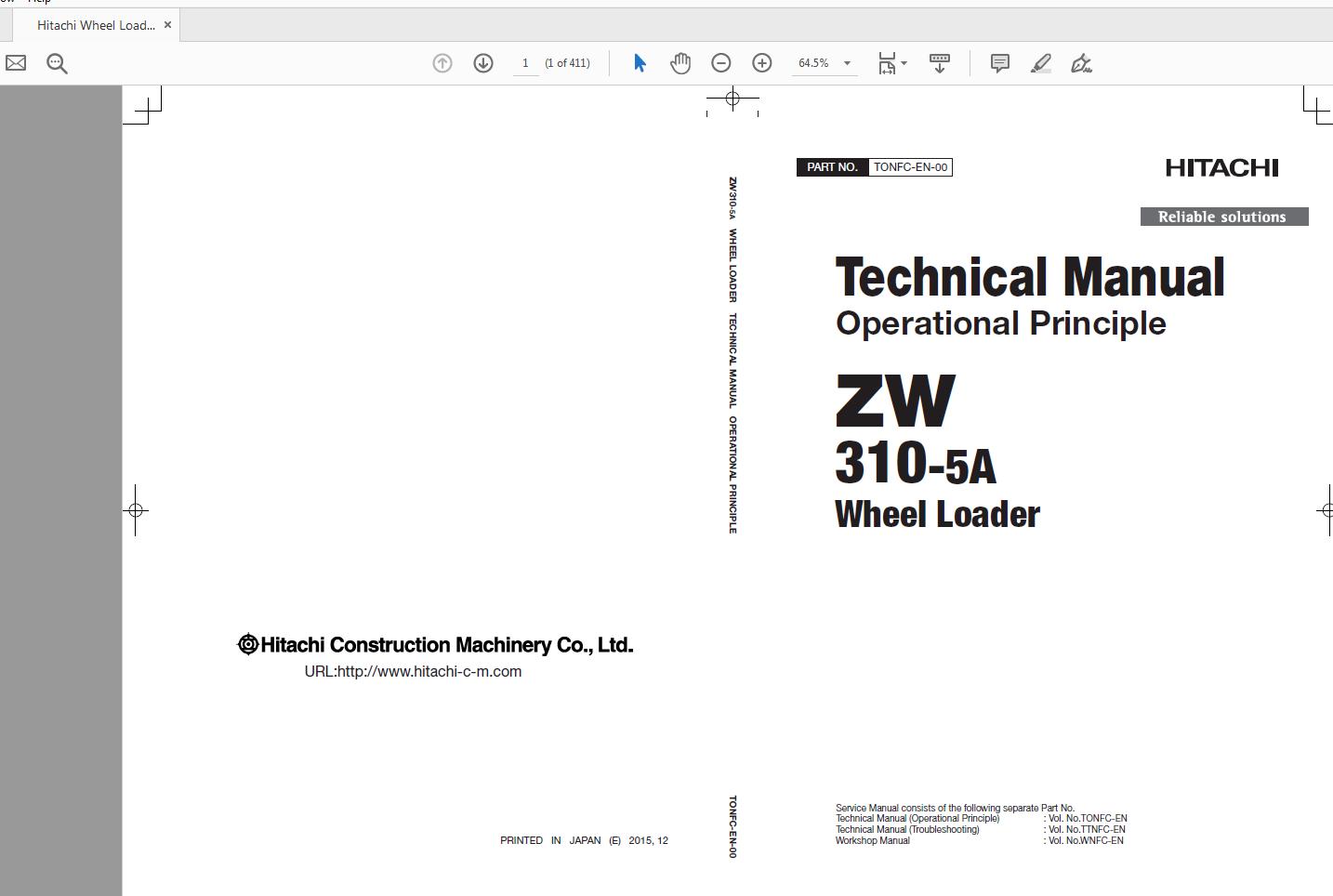This screenshot has width=1333, height=896.
Task: Zoom out with the minus button
Action: [721, 63]
